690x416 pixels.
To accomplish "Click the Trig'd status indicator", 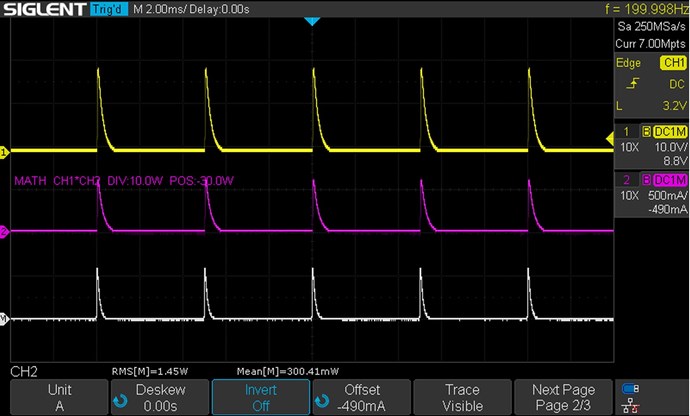I will click(108, 9).
